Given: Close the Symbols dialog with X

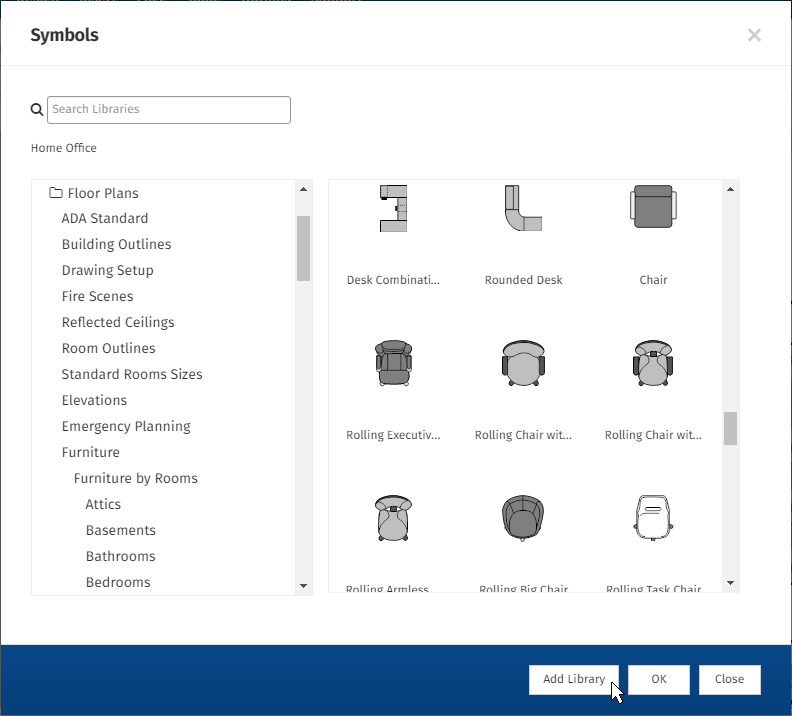Looking at the screenshot, I should [x=754, y=35].
